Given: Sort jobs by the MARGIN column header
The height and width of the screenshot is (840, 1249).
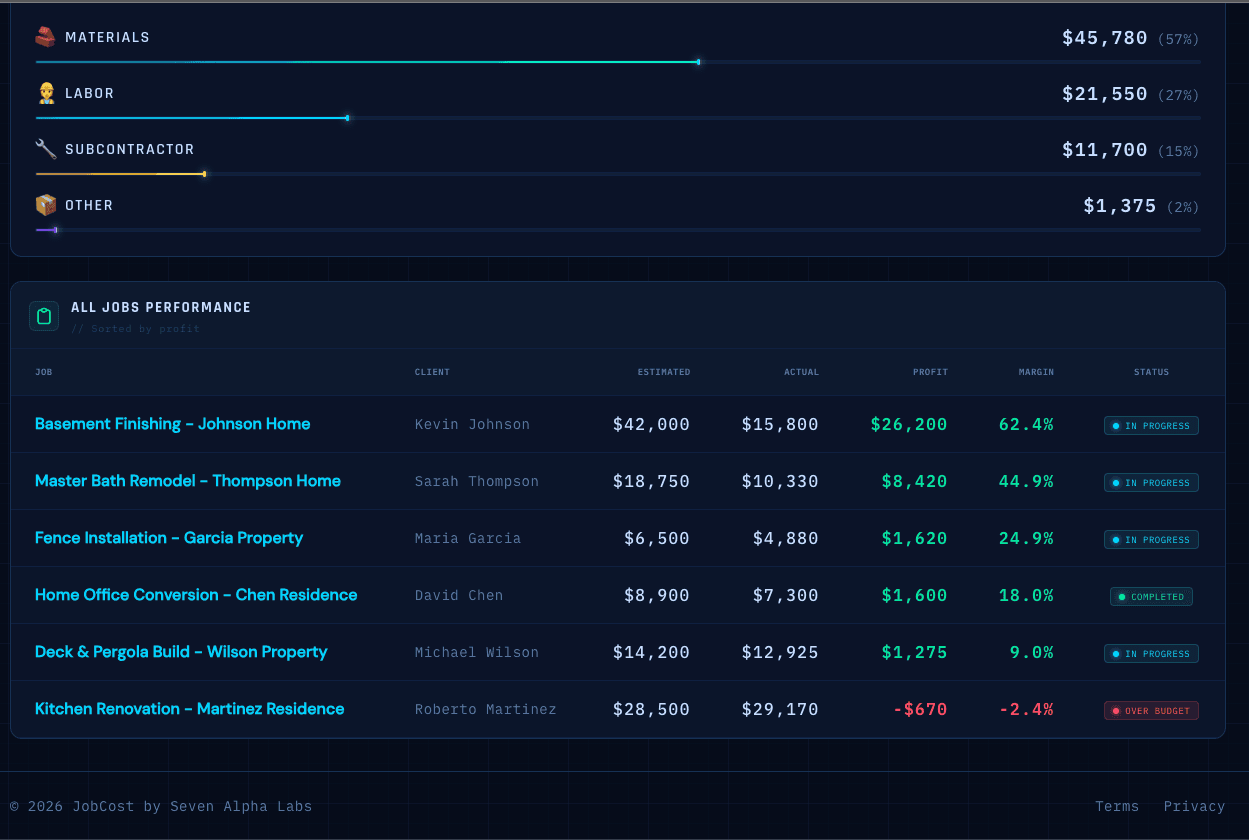Looking at the screenshot, I should click(x=1036, y=371).
